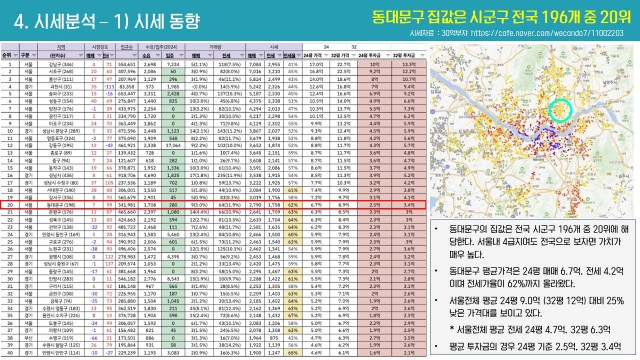Select the 거래량 header cell
The width and height of the screenshot is (640, 360).
[x=215, y=47]
